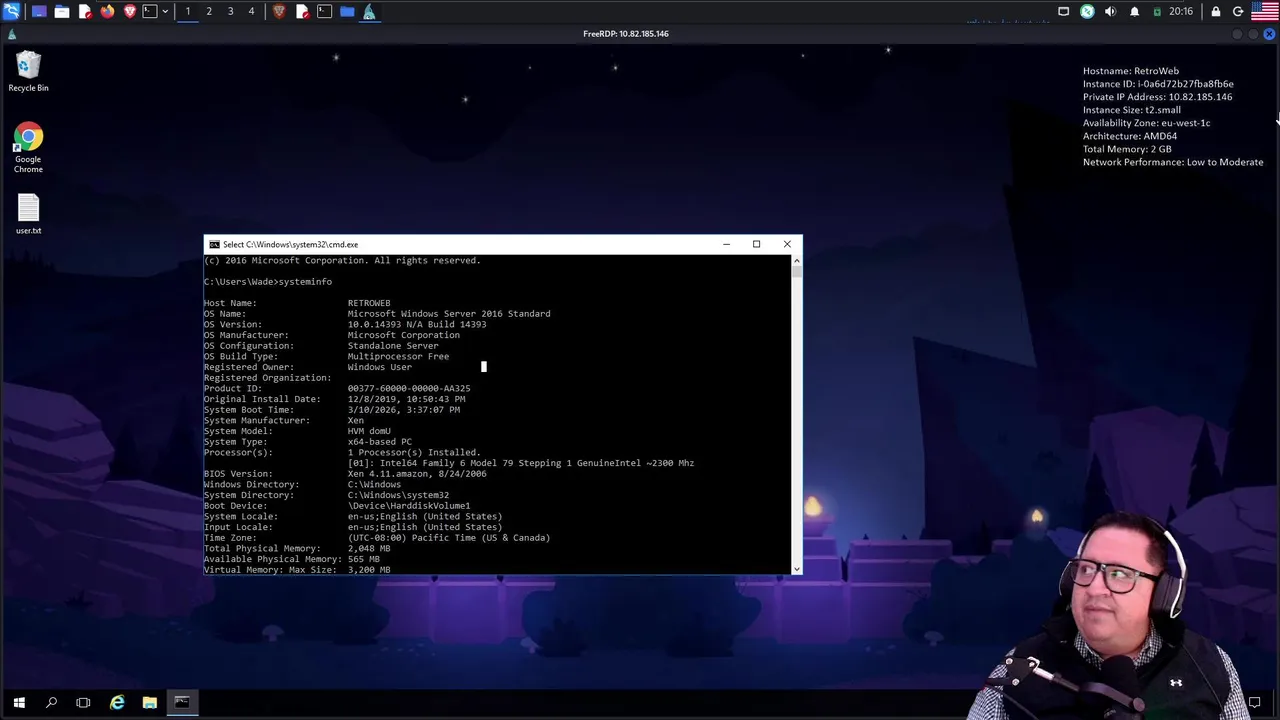This screenshot has height=720, width=1280.
Task: Select the Recycle Bin desktop icon
Action: (28, 71)
